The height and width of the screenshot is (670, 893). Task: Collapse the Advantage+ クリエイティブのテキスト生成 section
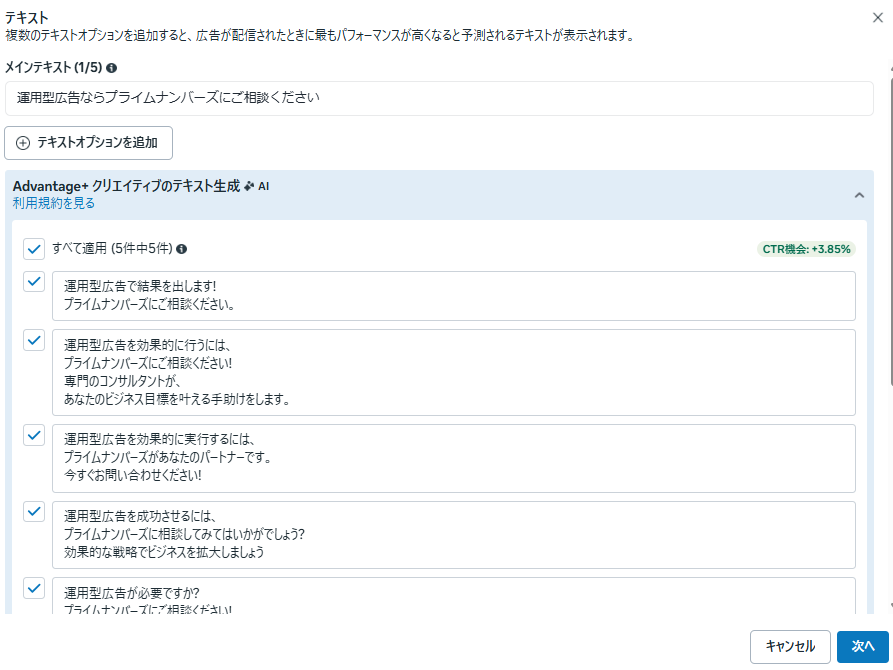point(858,195)
